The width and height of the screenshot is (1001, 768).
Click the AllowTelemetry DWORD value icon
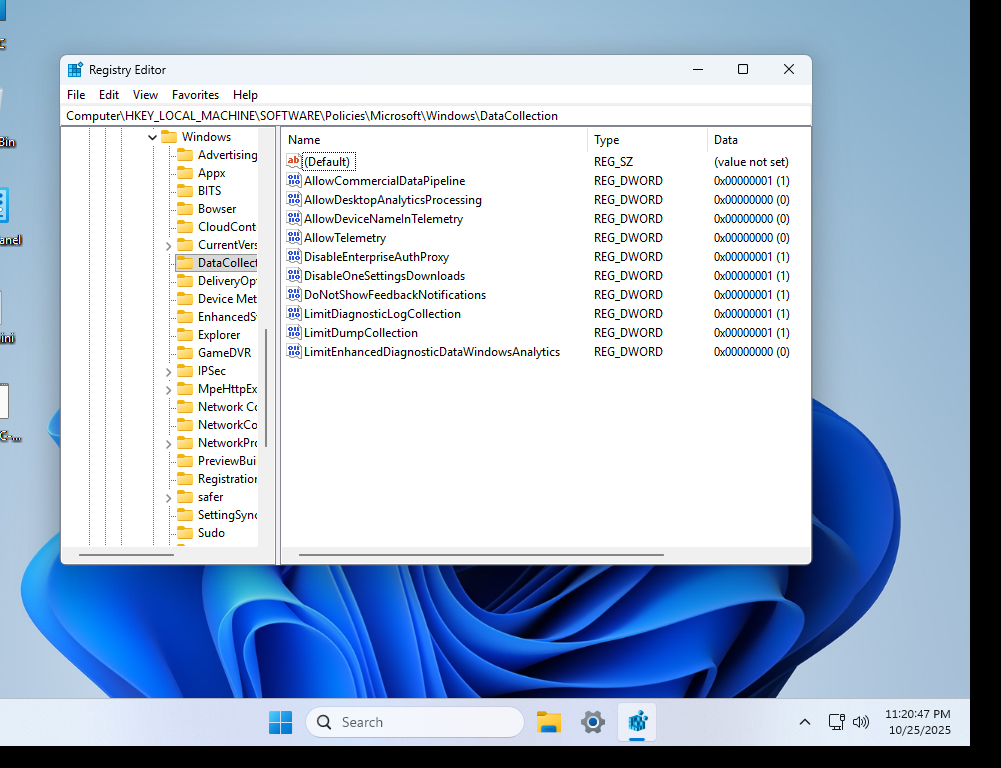pyautogui.click(x=294, y=237)
